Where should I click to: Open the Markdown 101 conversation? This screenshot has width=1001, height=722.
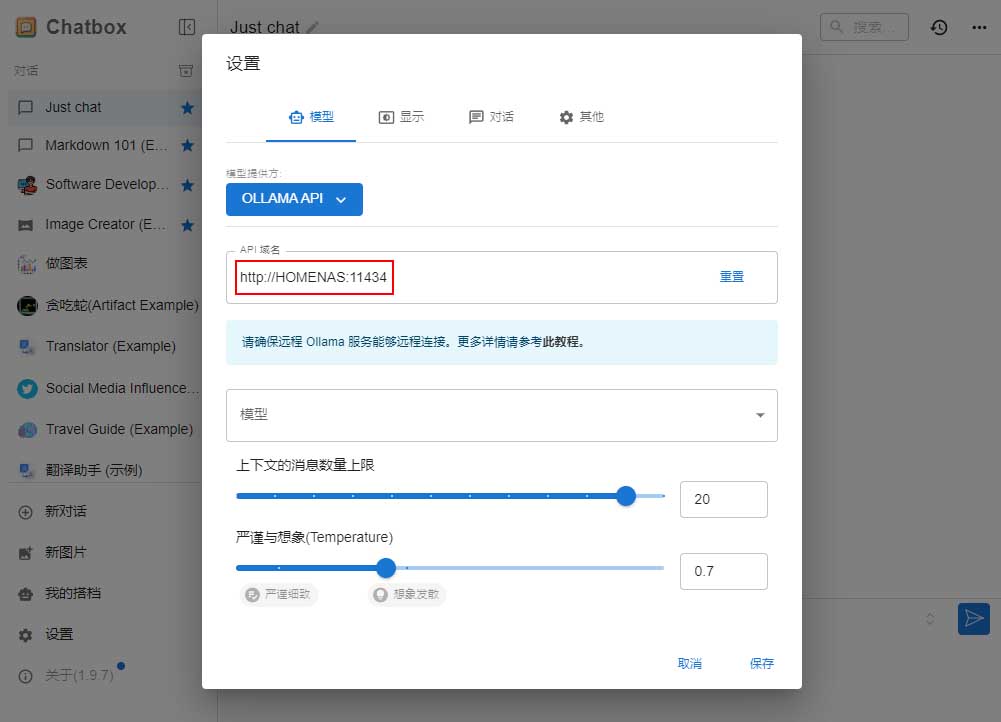[x=105, y=146]
